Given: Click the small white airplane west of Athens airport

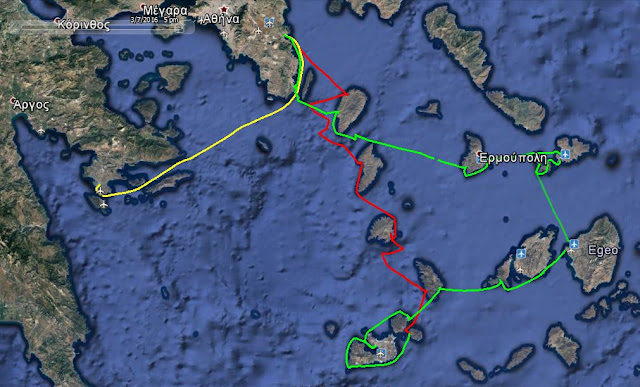Looking at the screenshot, I should point(258,30).
